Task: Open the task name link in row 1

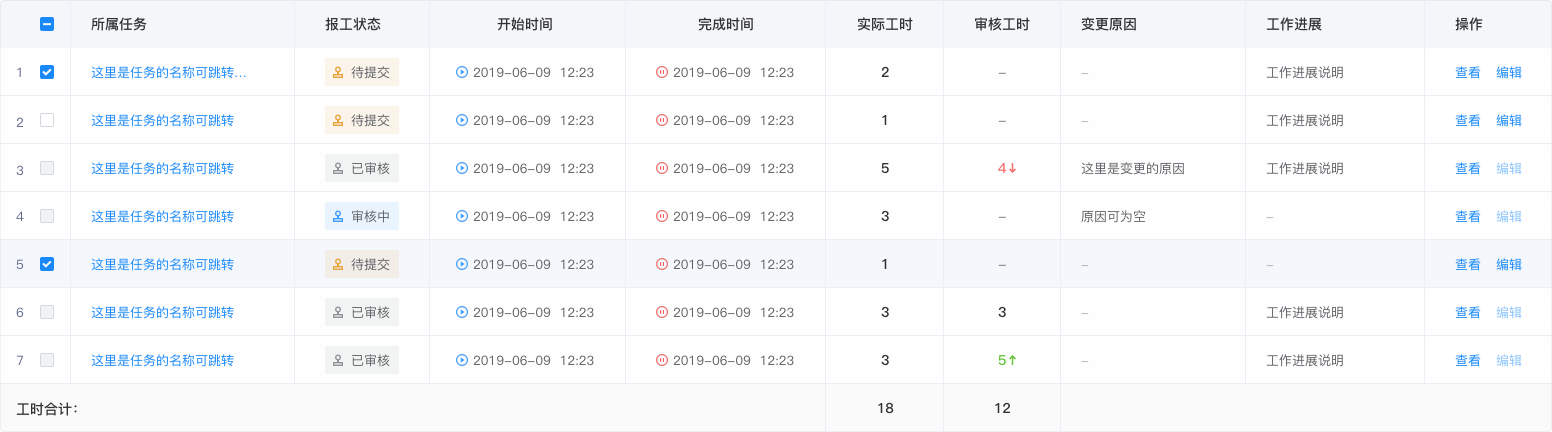Action: 168,72
